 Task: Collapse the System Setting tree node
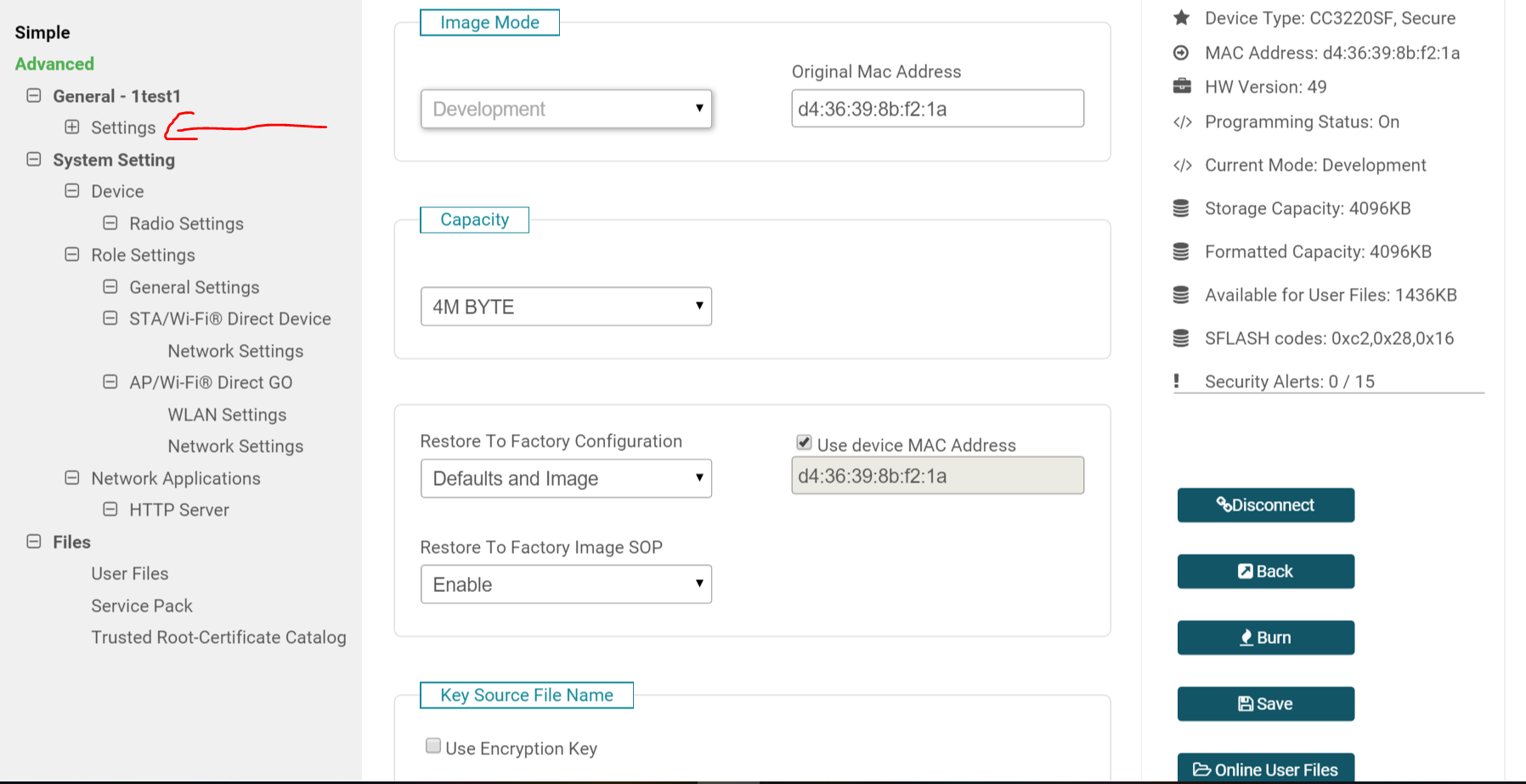pyautogui.click(x=34, y=160)
